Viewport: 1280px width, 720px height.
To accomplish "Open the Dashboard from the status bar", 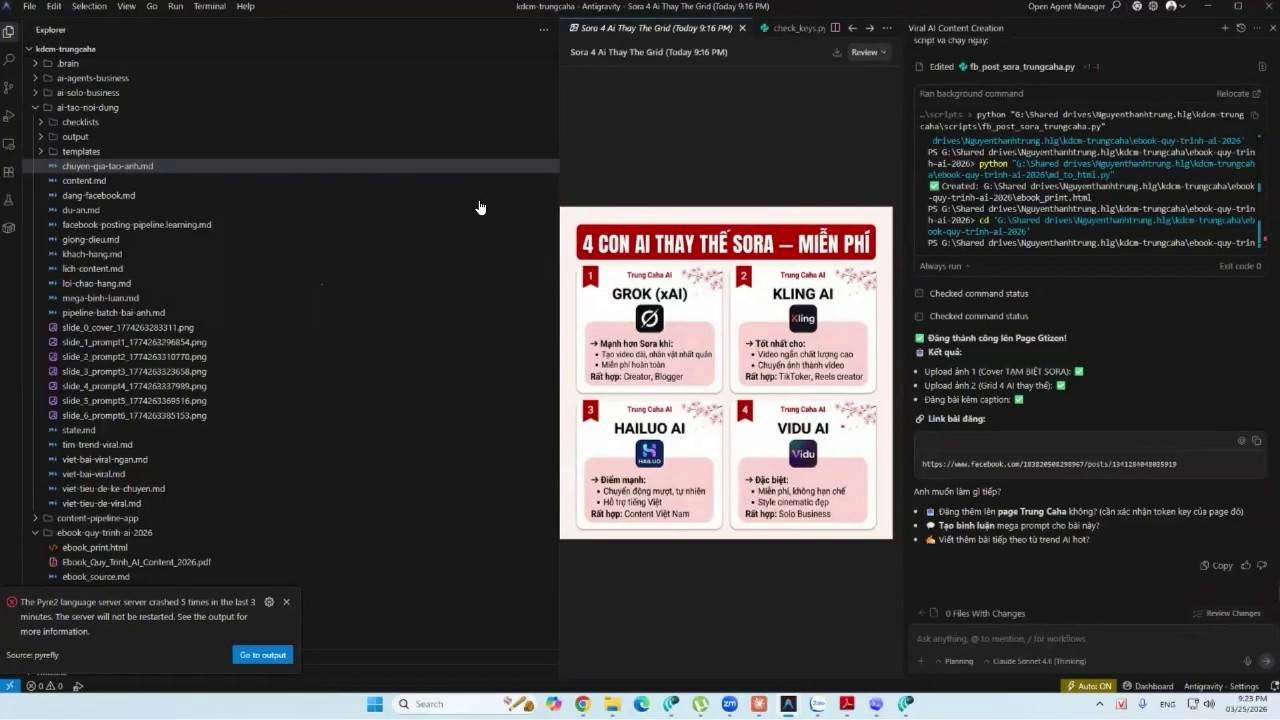I will click(x=1148, y=686).
